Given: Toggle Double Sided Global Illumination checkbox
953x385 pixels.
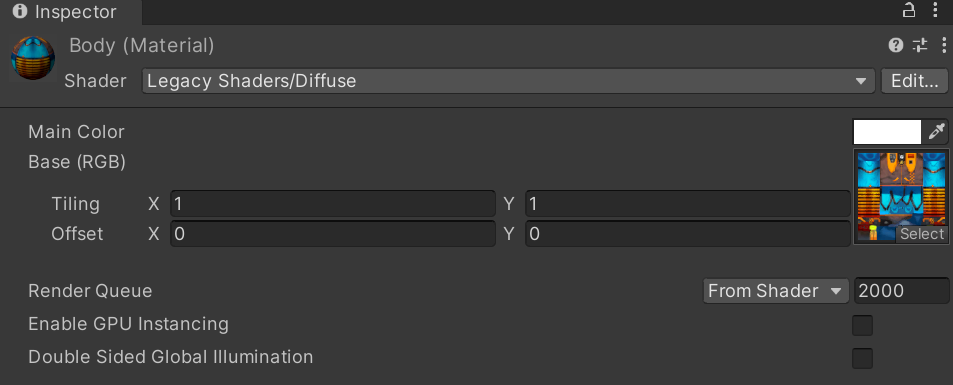Looking at the screenshot, I should (862, 358).
